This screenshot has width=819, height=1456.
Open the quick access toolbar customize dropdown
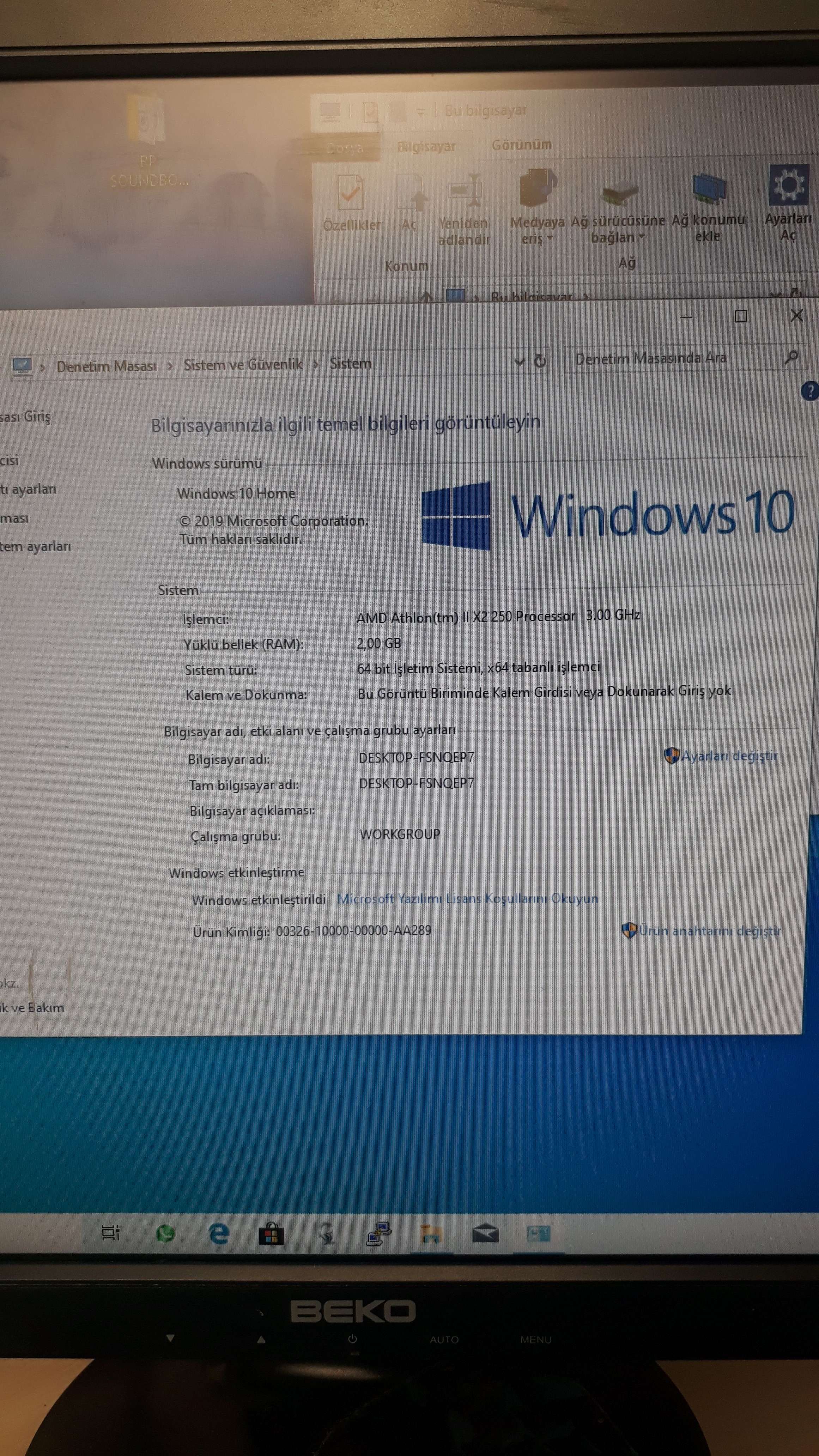pyautogui.click(x=420, y=112)
